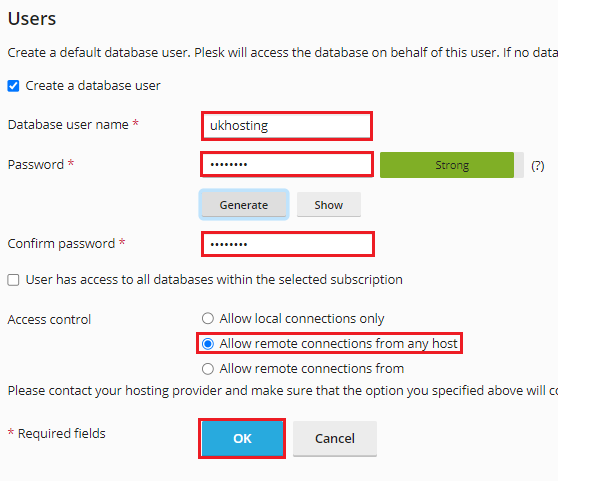Viewport: 616px width, 481px height.
Task: Select Allow local connections only
Action: click(208, 319)
